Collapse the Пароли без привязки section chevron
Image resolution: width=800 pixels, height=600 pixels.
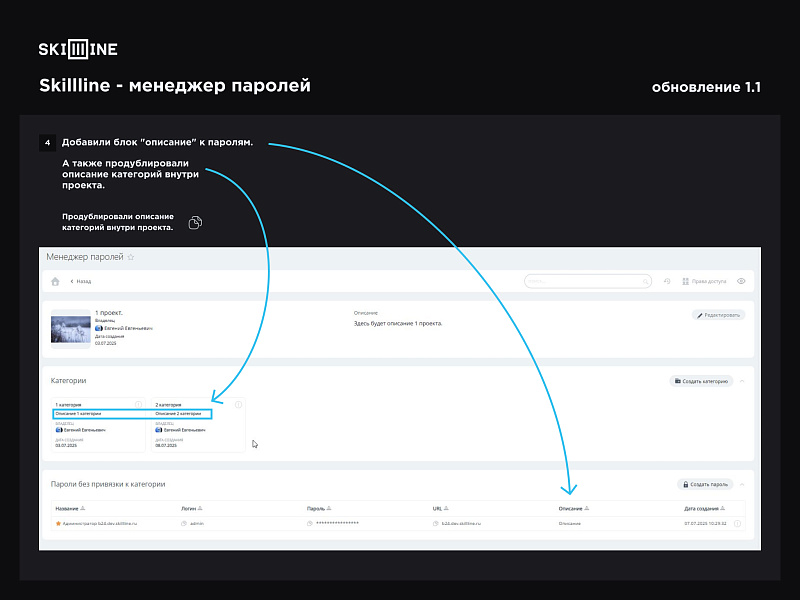click(x=741, y=484)
